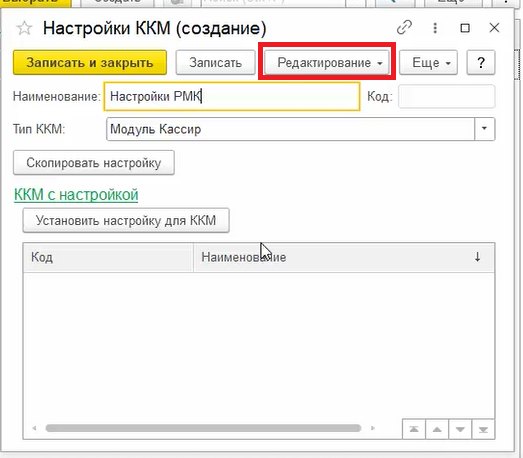
Task: Sort table by Наименование column header
Action: coord(344,257)
